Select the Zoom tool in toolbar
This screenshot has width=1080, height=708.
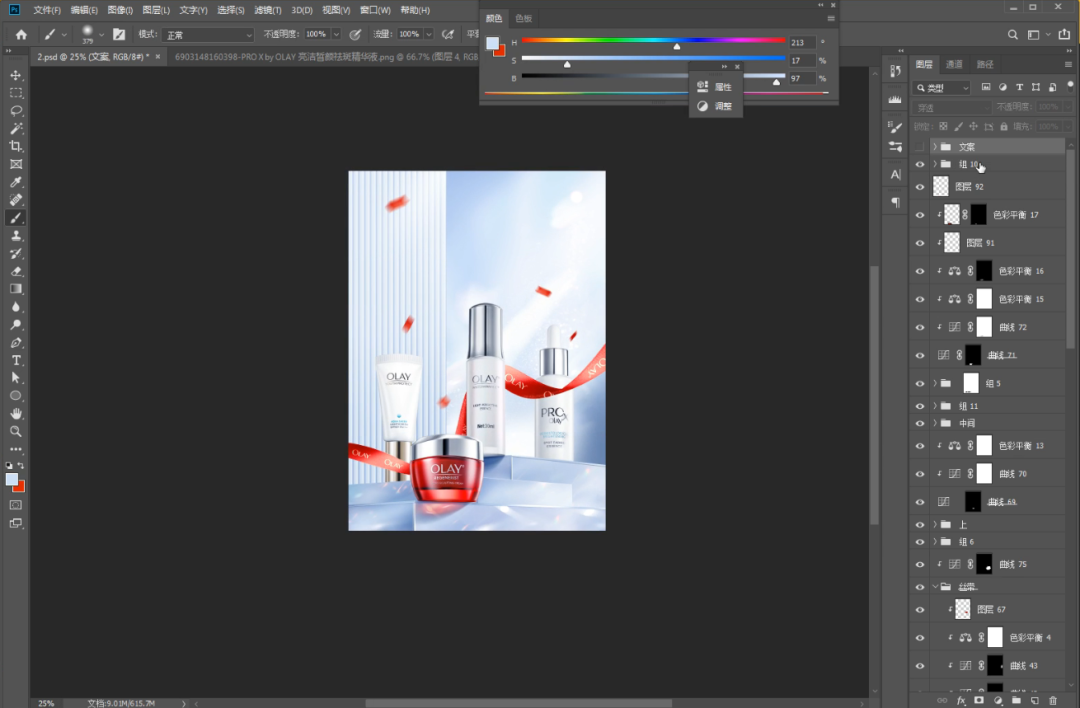16,431
